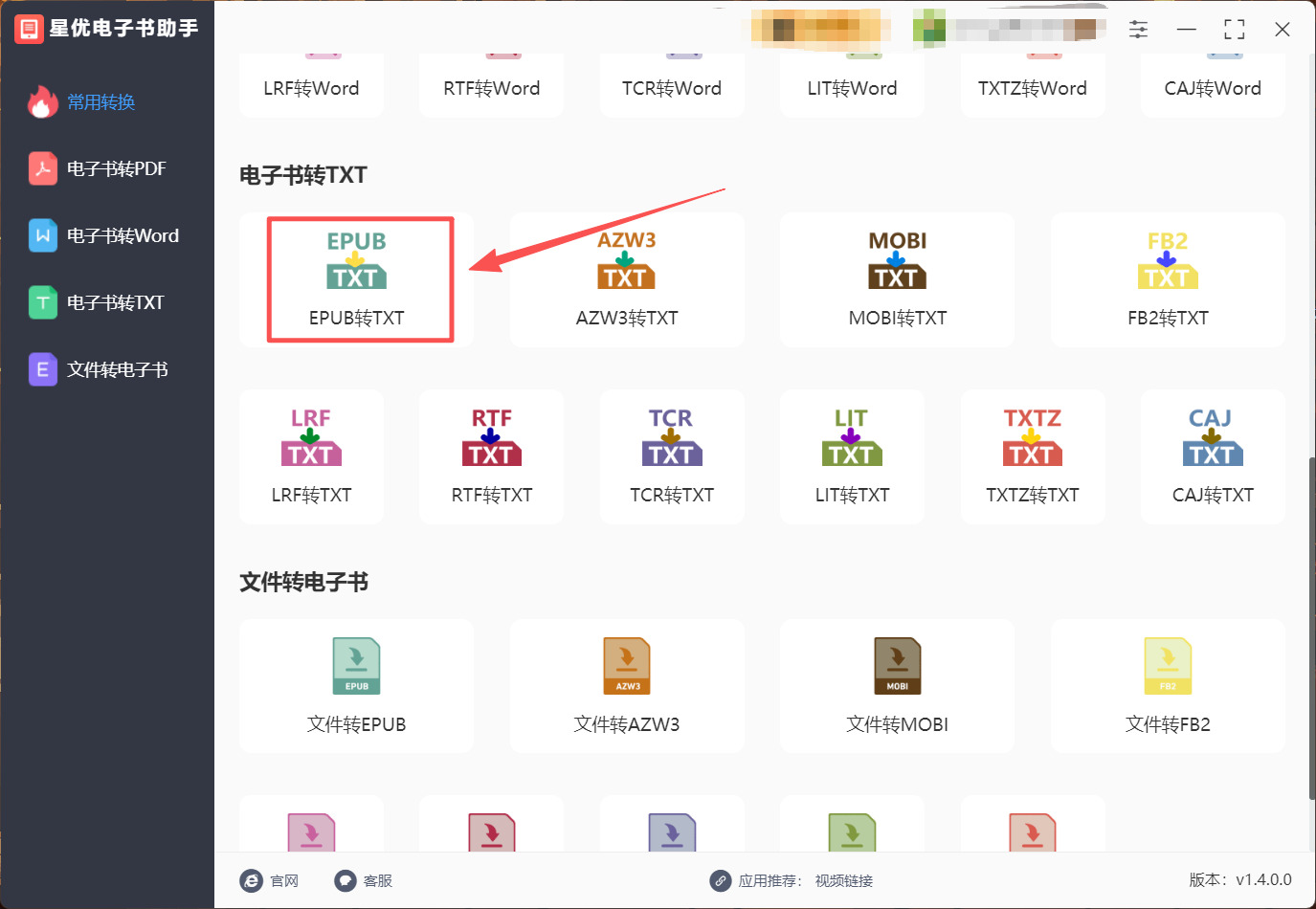This screenshot has height=909, width=1316.
Task: Open the 文件转EPUB tool
Action: (356, 686)
